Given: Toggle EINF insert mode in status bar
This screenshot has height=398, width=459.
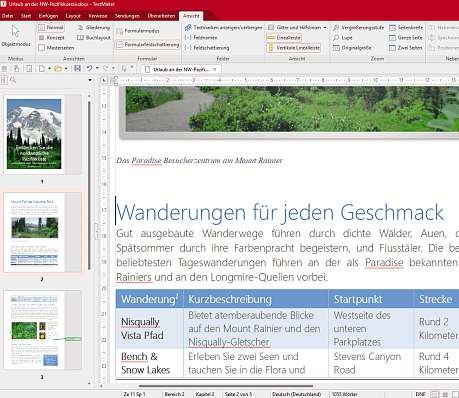Looking at the screenshot, I should pyautogui.click(x=421, y=394).
